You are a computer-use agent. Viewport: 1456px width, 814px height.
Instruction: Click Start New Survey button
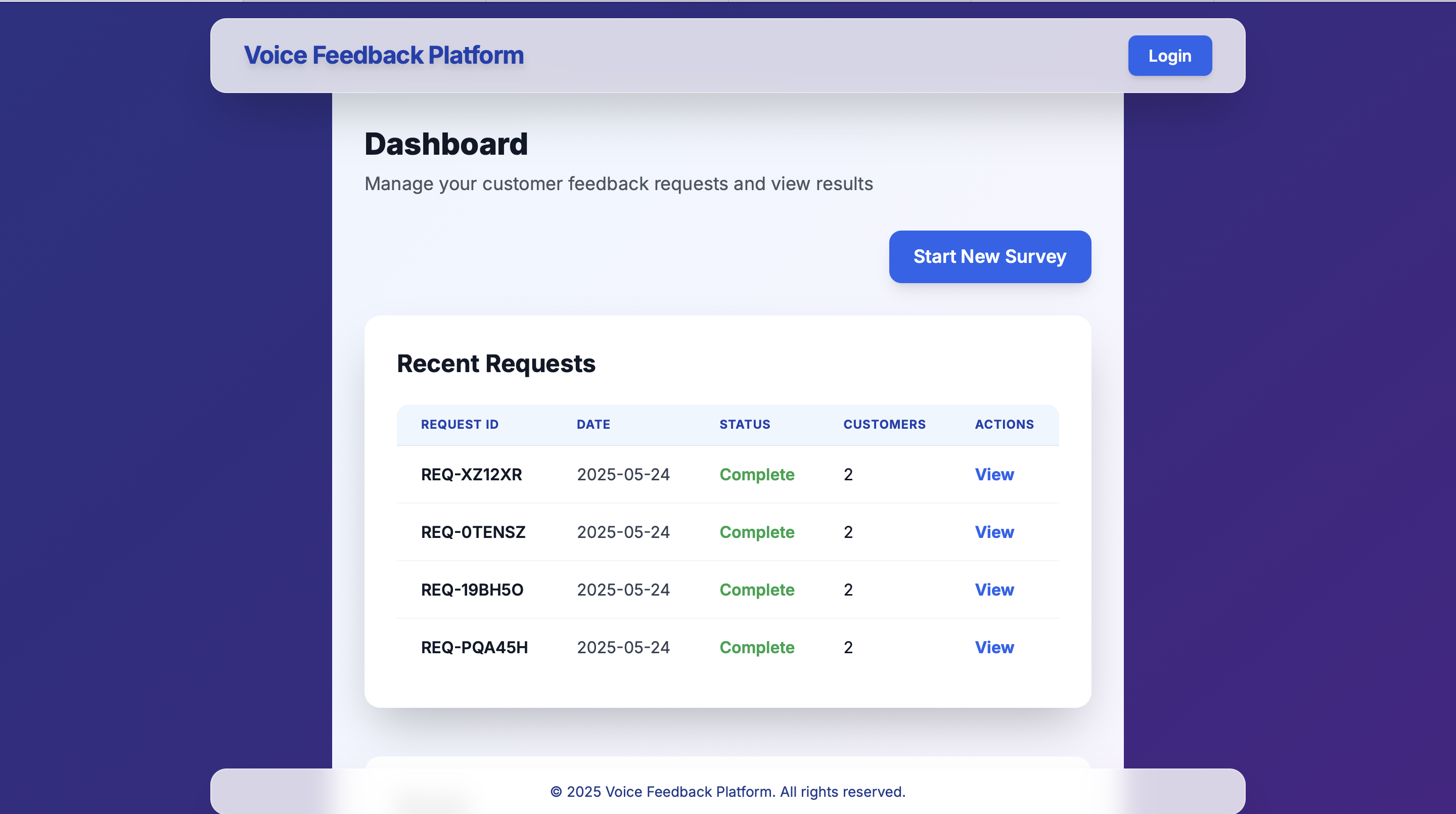pyautogui.click(x=989, y=257)
